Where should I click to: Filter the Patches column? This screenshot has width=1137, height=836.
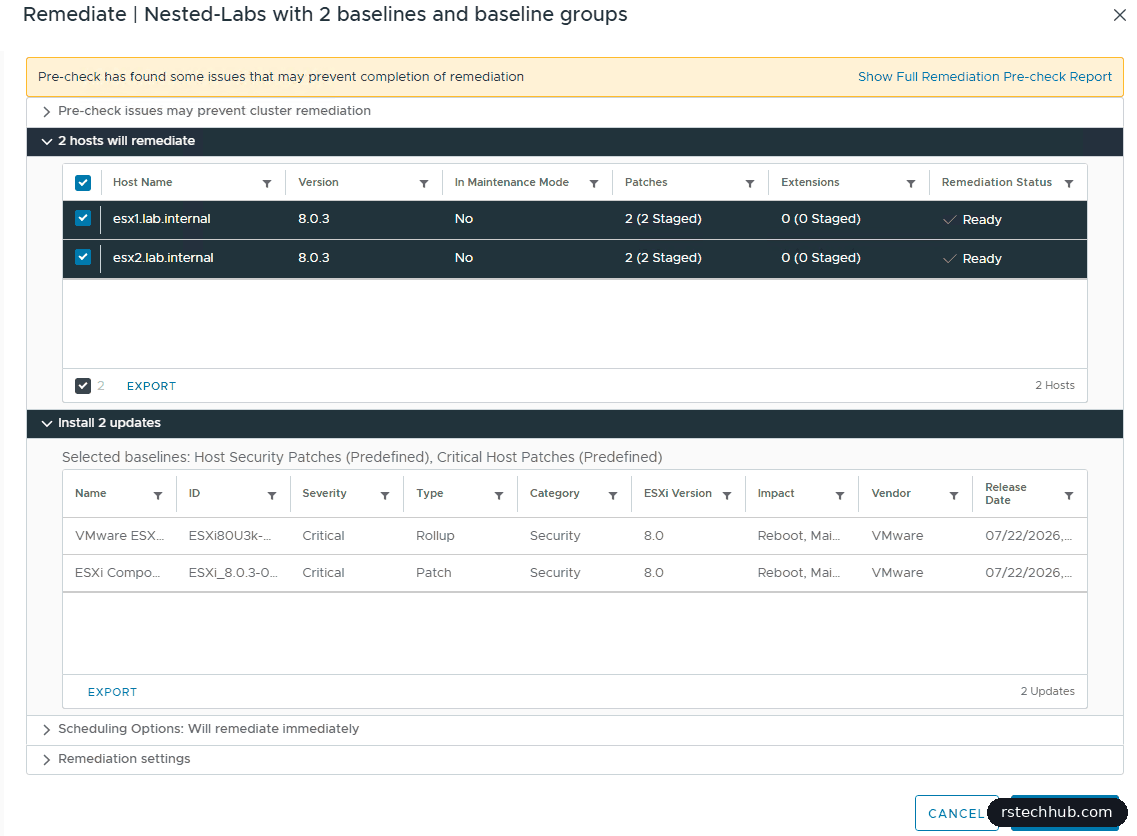tap(751, 183)
